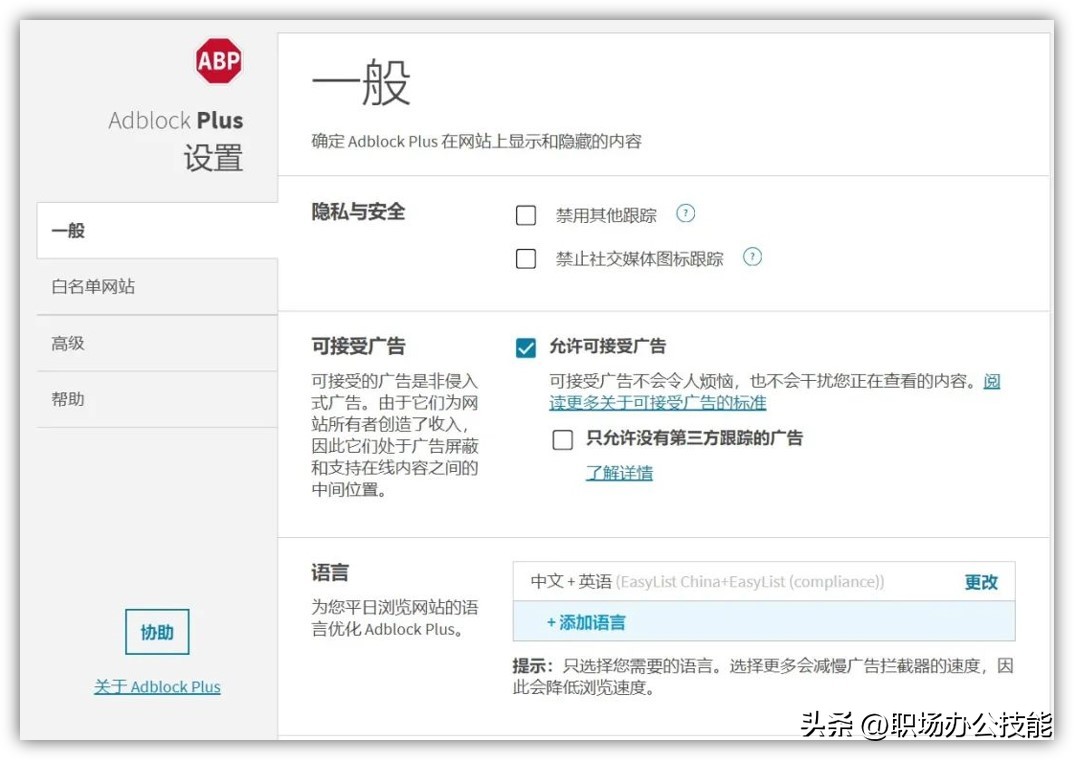Click the 协助 button
Viewport: 1074px width, 760px height.
156,631
